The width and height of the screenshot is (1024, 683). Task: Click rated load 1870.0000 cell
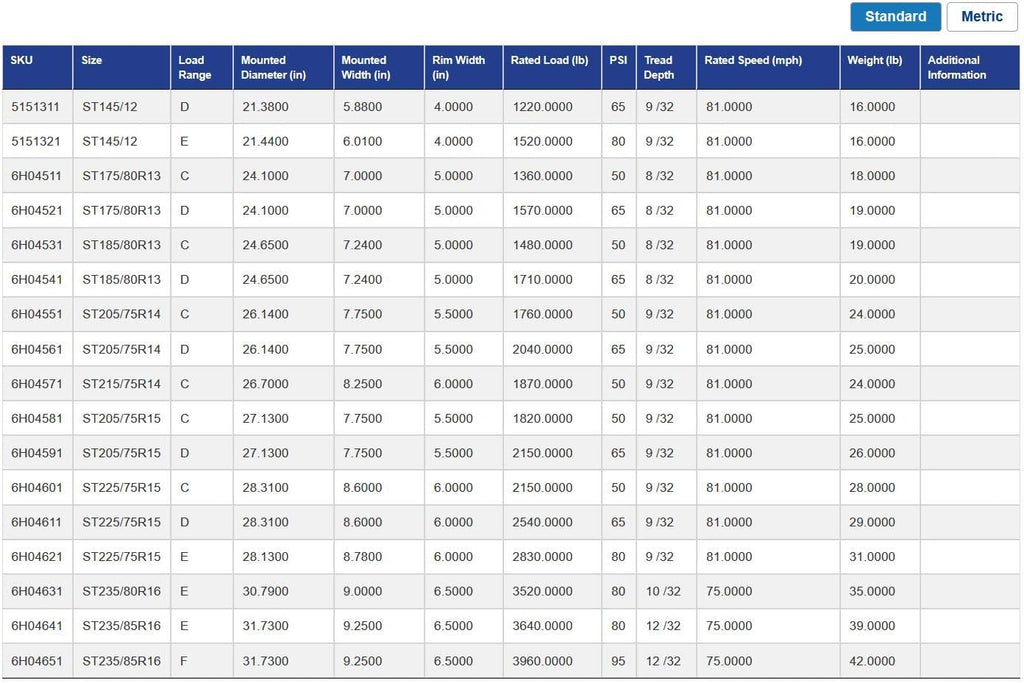click(552, 384)
